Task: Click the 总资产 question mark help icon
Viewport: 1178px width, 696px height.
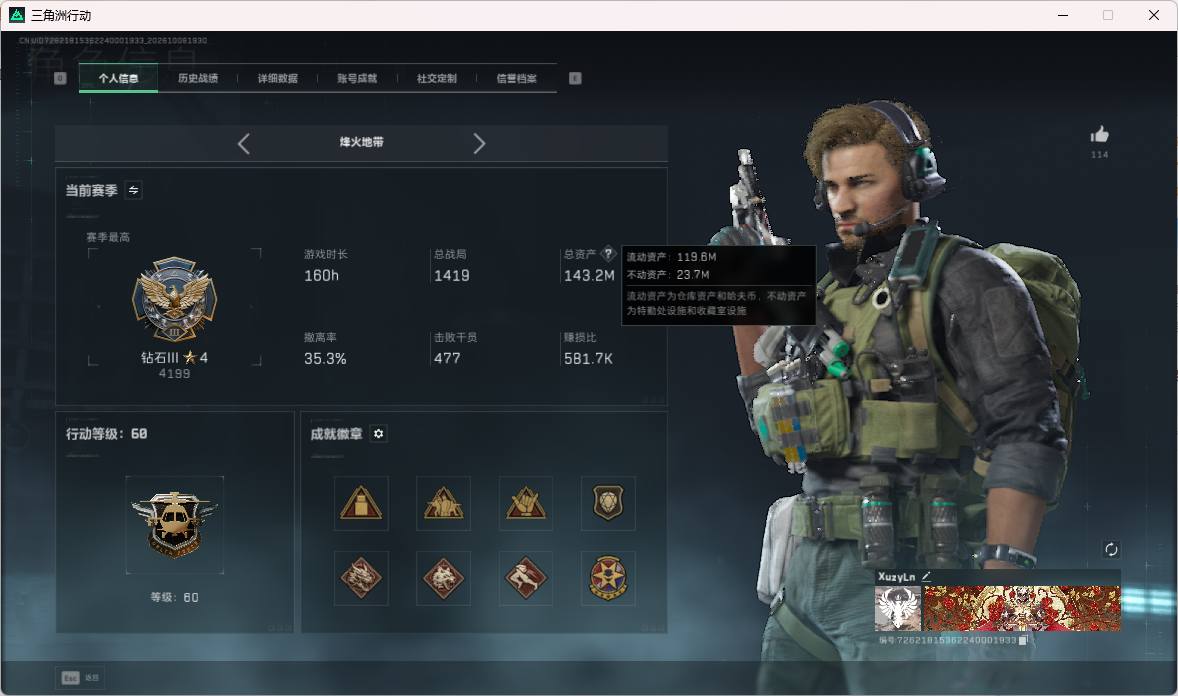Action: click(608, 254)
